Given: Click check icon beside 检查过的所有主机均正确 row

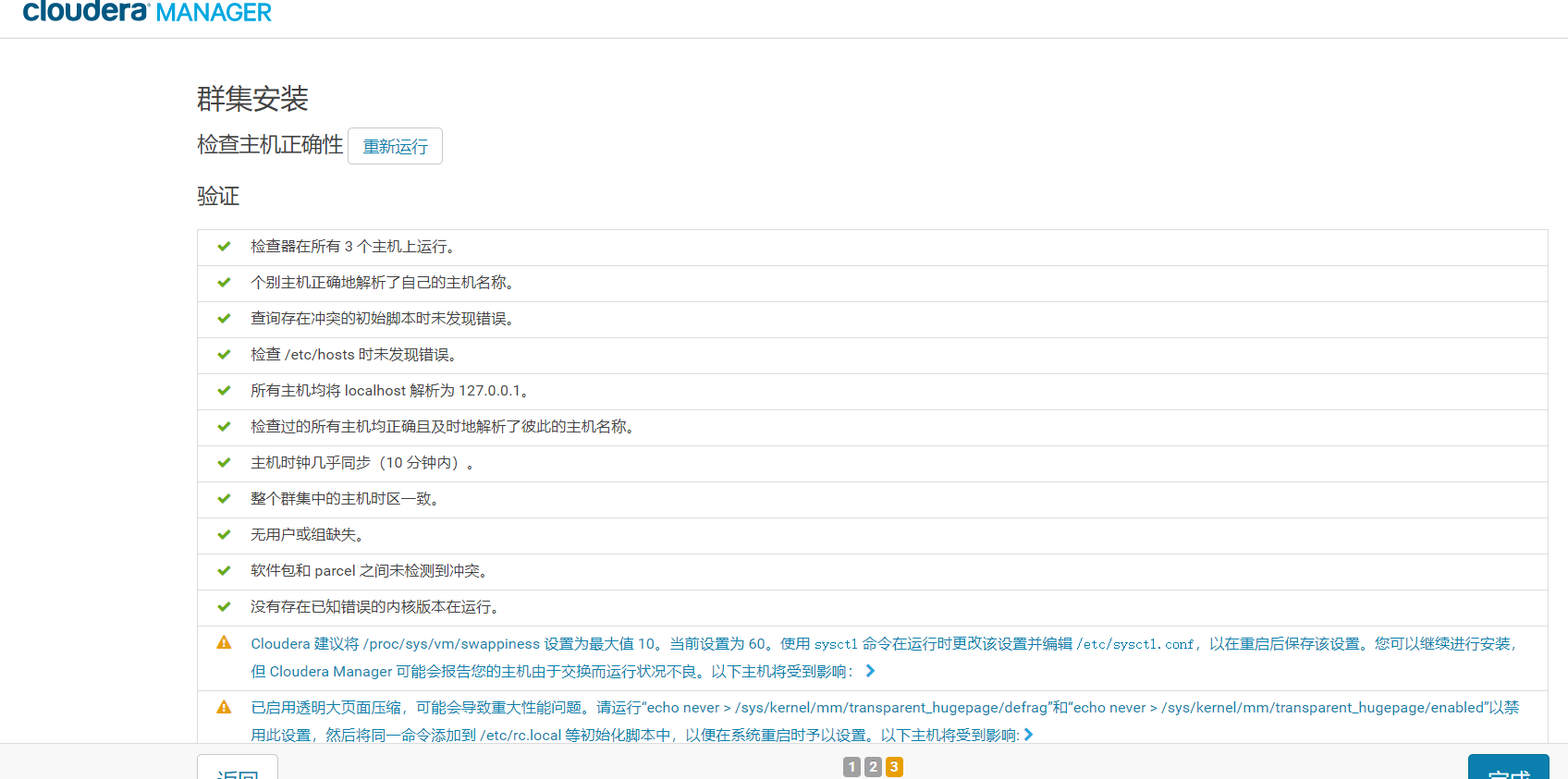Looking at the screenshot, I should tap(224, 427).
